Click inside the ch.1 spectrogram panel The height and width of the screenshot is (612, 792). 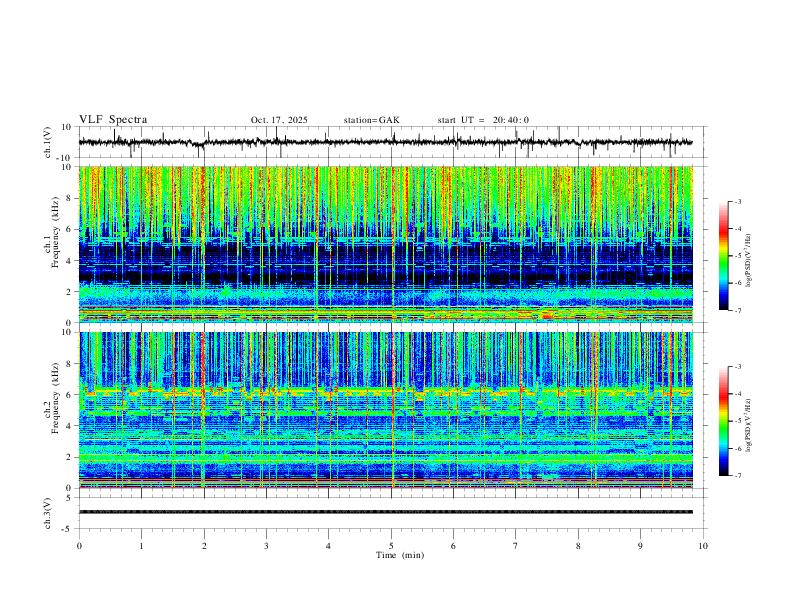(x=385, y=244)
